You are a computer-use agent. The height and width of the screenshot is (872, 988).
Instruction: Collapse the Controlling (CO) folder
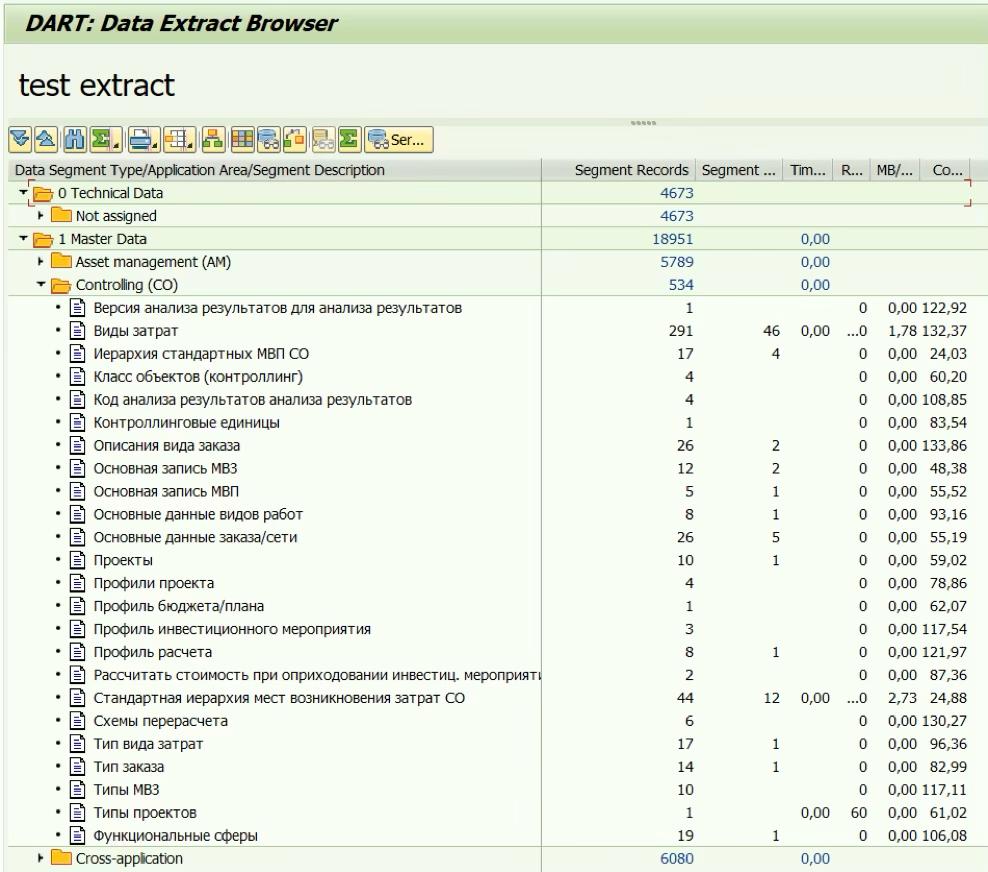coord(41,285)
